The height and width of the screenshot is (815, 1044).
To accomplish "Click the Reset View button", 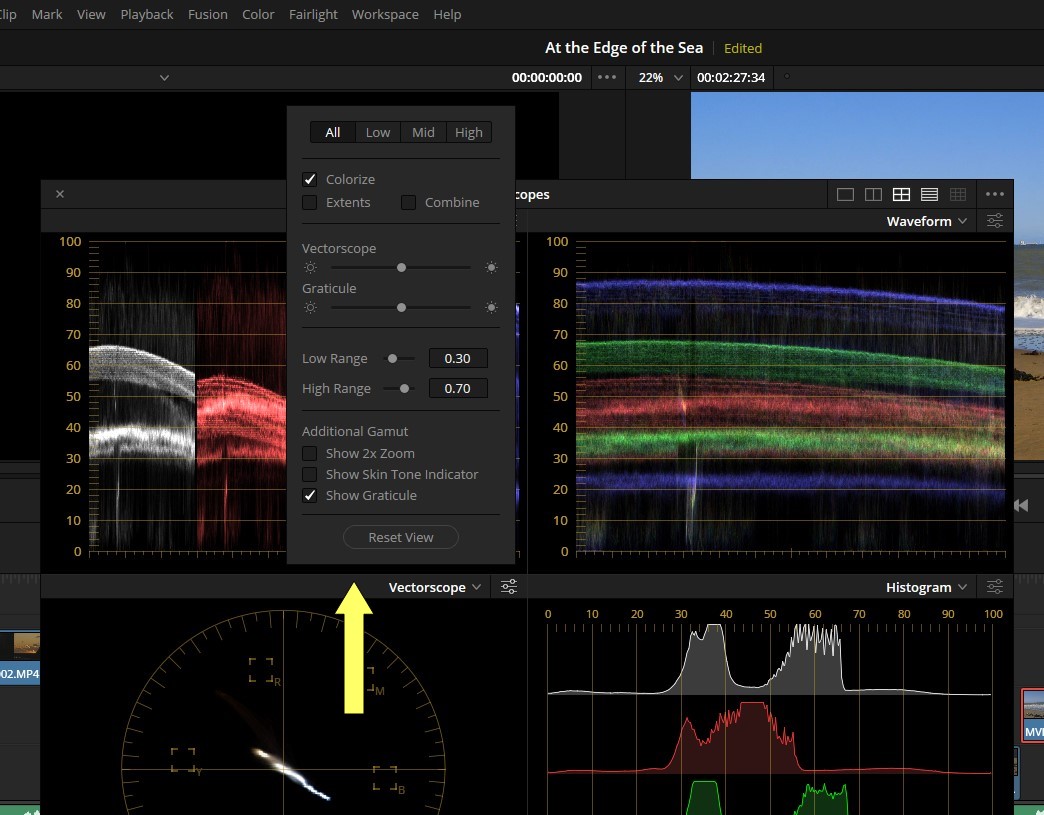I will (401, 537).
